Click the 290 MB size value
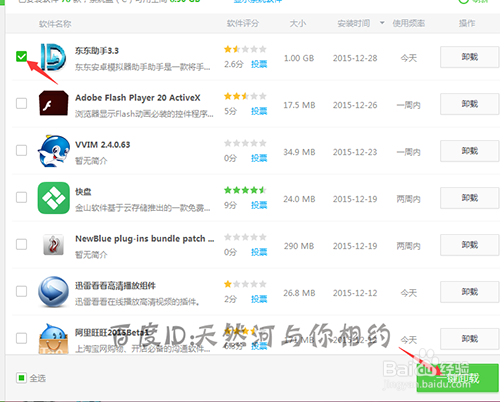Viewport: 500px width, 402px height. point(299,246)
